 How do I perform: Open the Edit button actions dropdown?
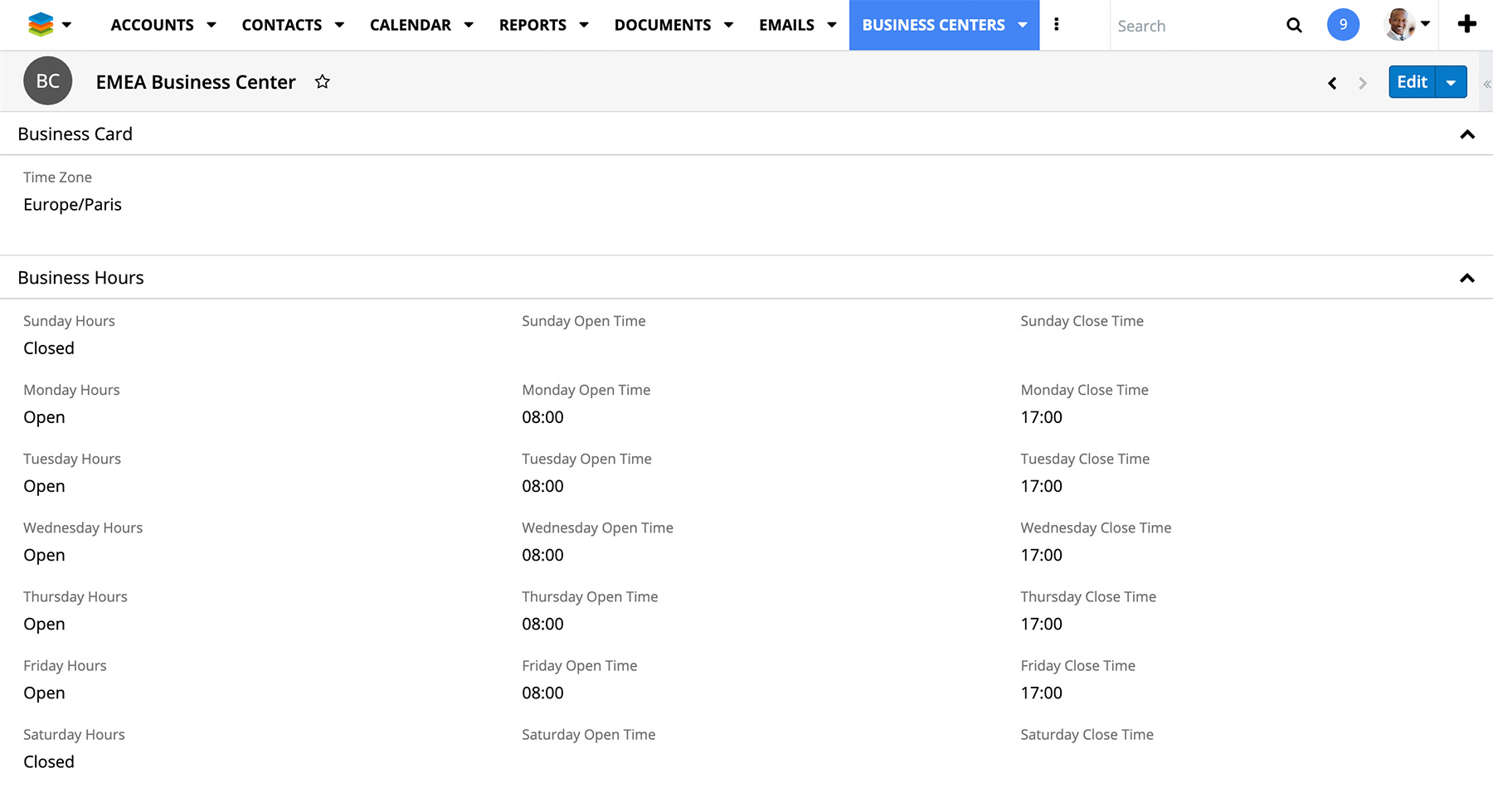1451,82
